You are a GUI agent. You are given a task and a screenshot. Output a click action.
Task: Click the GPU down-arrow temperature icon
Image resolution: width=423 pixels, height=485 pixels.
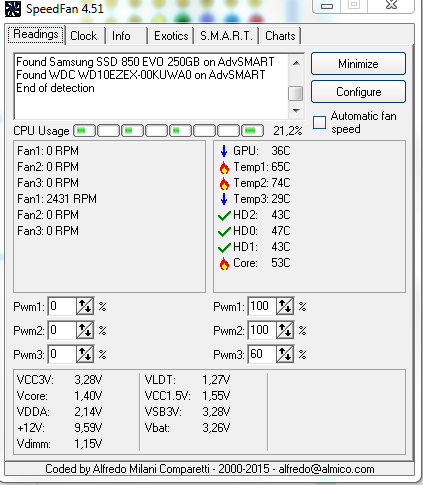tap(224, 151)
